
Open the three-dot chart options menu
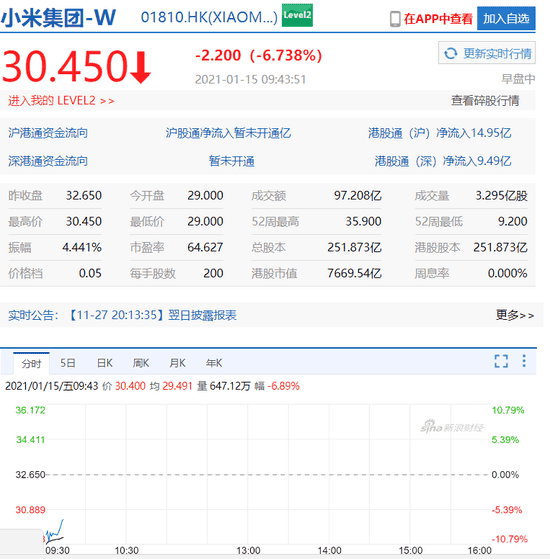point(524,361)
